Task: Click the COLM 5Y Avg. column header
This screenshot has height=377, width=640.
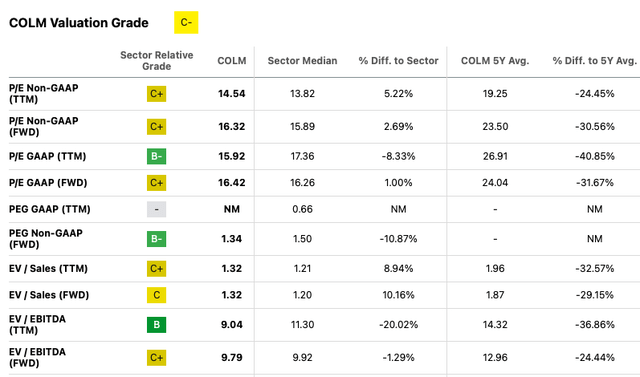Action: pos(495,61)
